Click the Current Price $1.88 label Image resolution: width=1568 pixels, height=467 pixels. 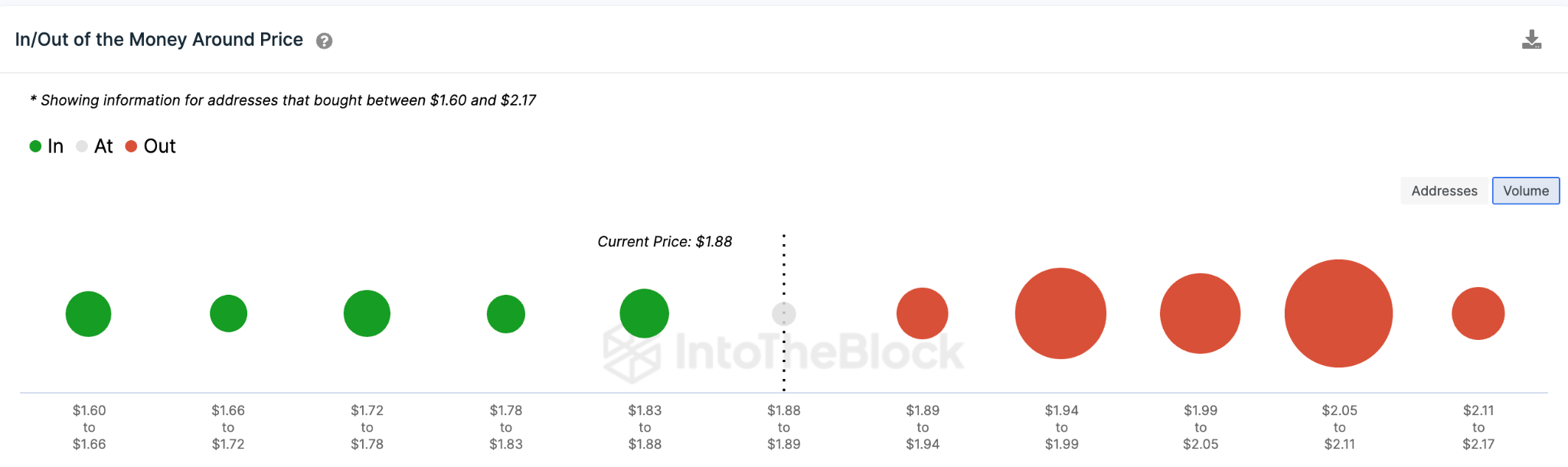point(665,242)
